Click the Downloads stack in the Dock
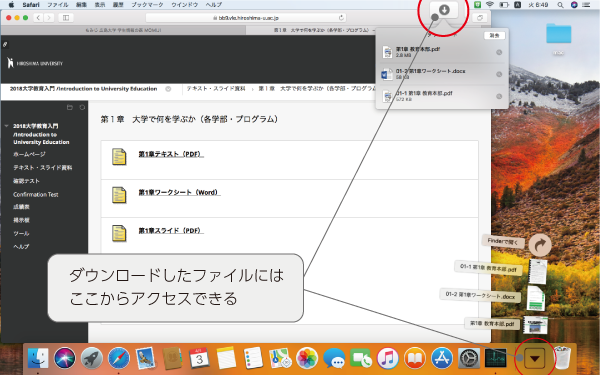This screenshot has width=600, height=375. 535,359
